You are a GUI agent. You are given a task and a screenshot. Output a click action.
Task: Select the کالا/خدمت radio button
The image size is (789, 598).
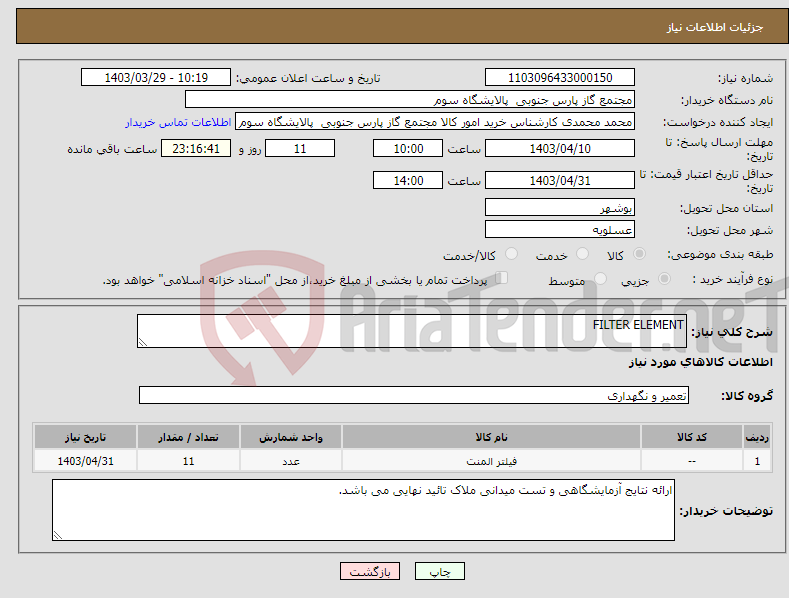511,254
